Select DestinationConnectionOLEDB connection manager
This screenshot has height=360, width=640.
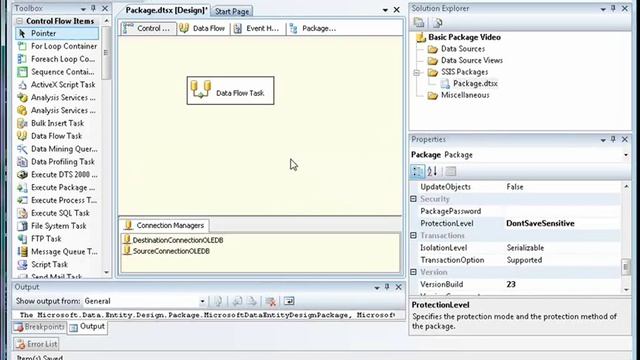click(x=173, y=240)
